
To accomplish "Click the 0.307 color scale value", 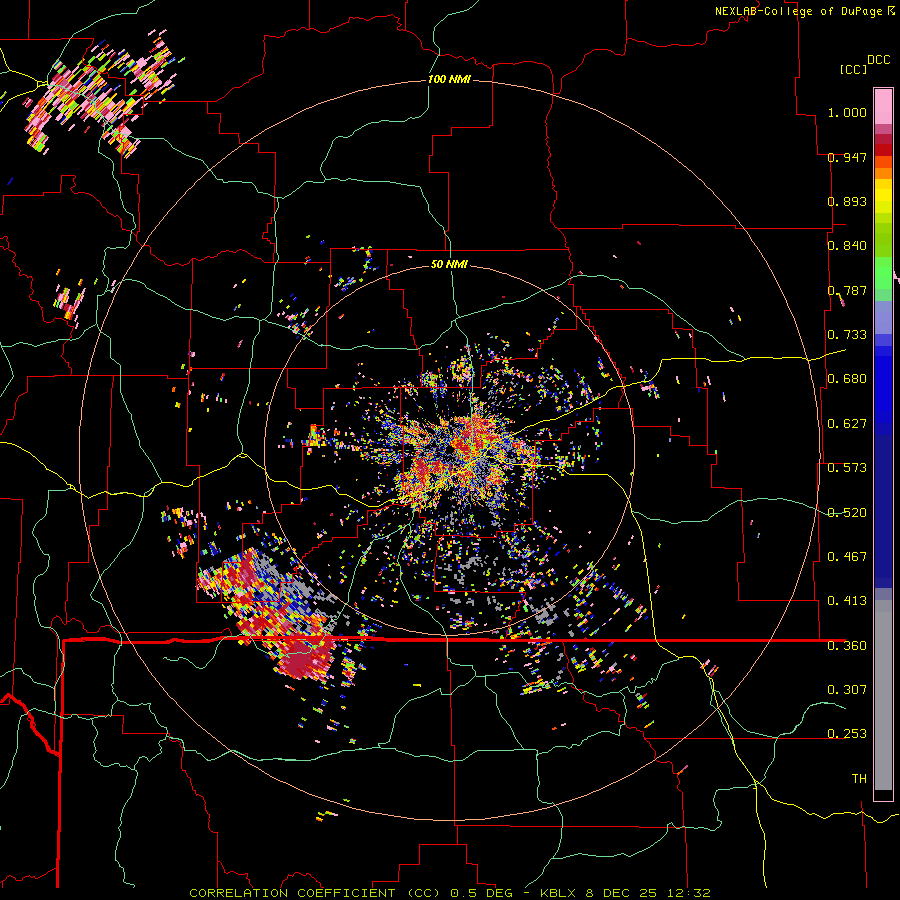I will [x=847, y=690].
